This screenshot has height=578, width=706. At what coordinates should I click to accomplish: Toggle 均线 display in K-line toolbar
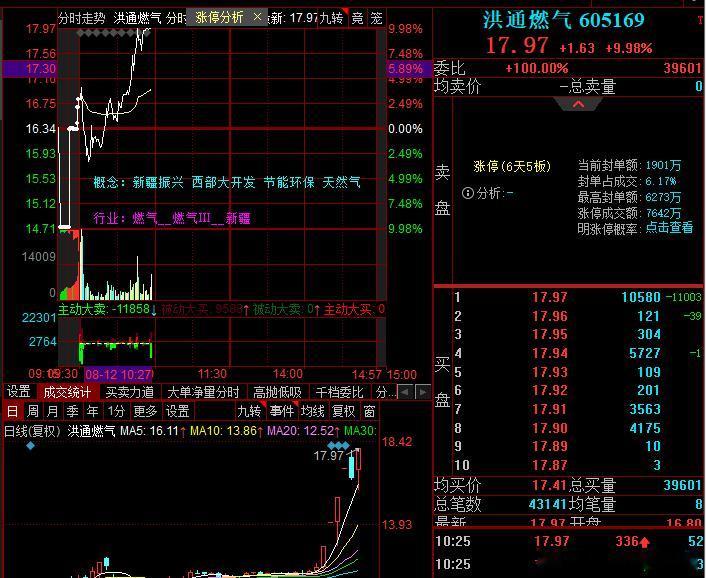point(312,411)
